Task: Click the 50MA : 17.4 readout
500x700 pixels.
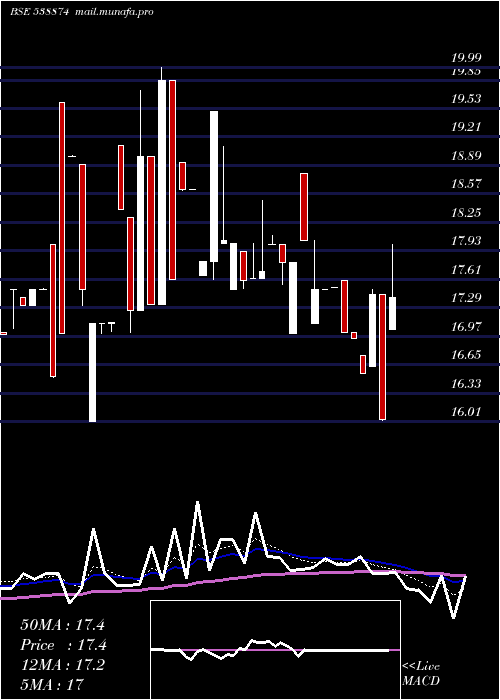Action: coord(62,625)
